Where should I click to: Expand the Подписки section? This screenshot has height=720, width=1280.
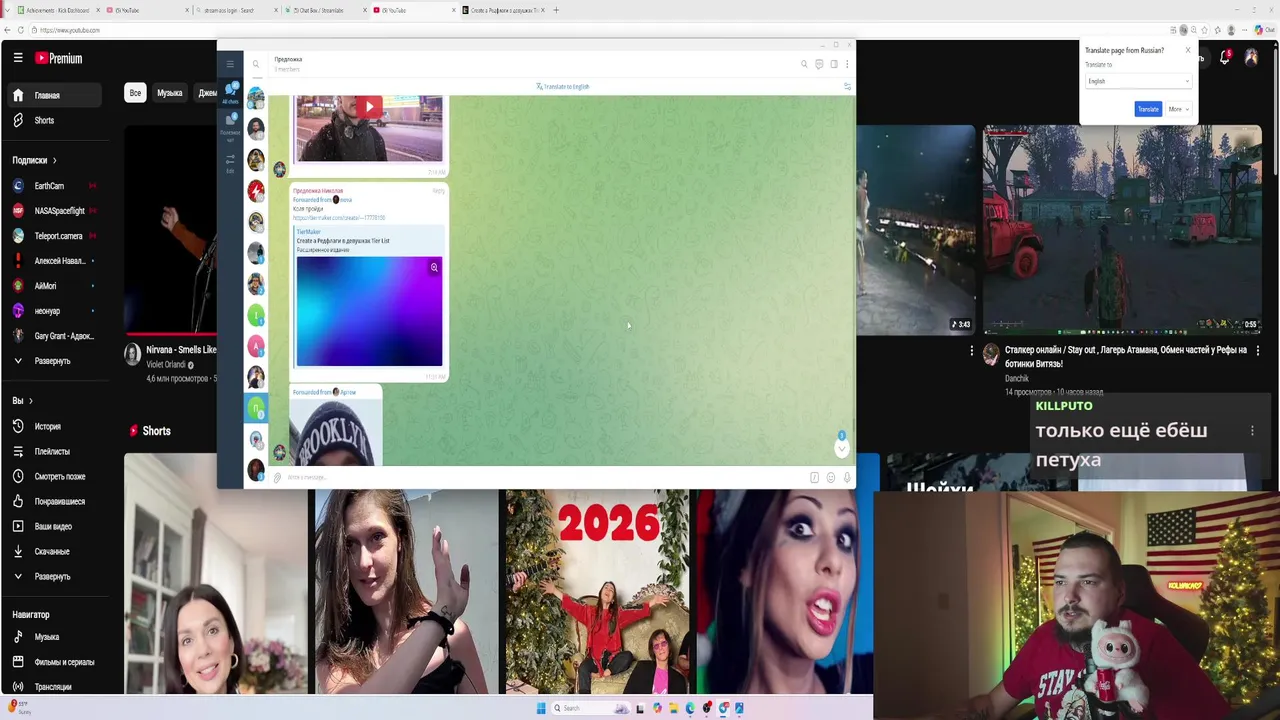(x=34, y=160)
